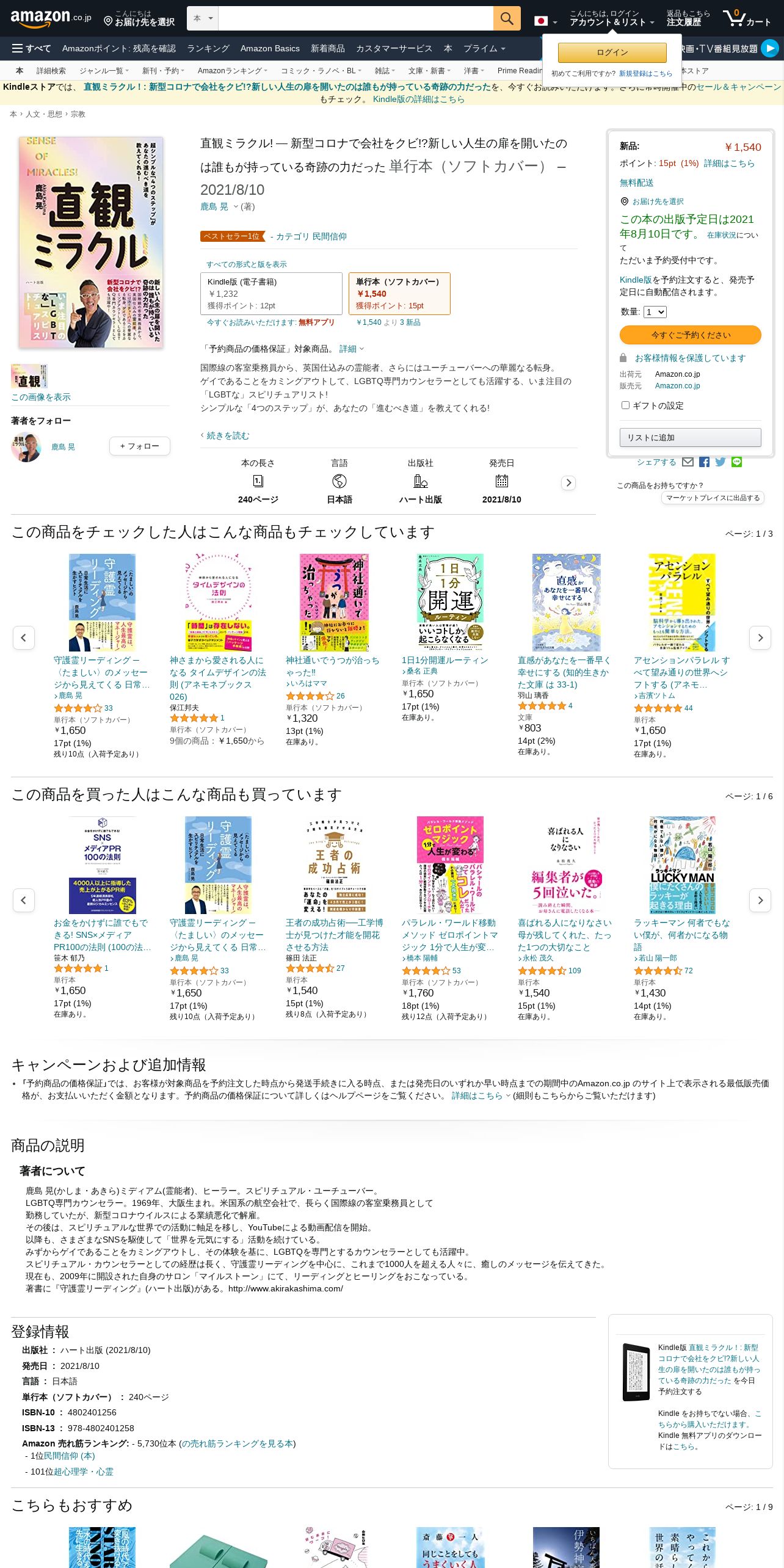
Task: Share using the green LINE icon
Action: [736, 462]
